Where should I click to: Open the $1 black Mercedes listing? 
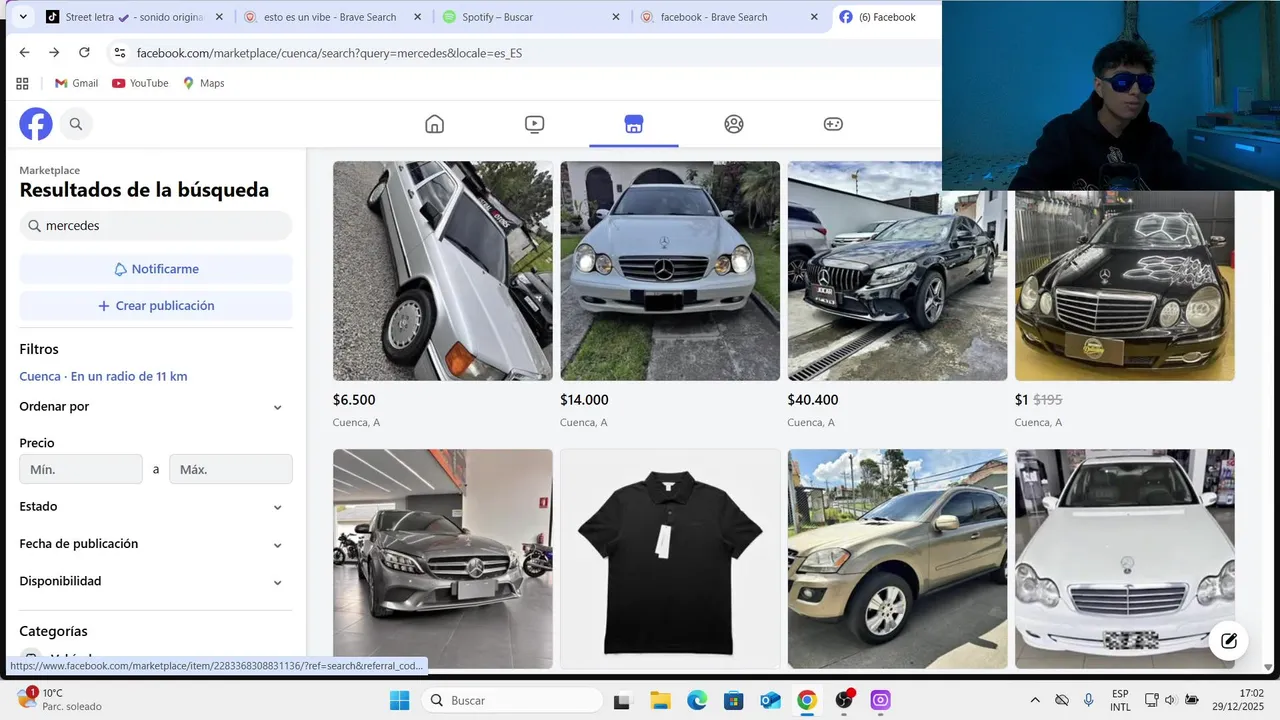pyautogui.click(x=1125, y=285)
